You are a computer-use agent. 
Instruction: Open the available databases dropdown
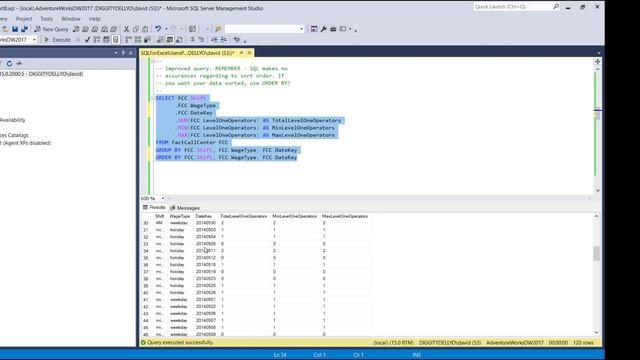click(34, 40)
